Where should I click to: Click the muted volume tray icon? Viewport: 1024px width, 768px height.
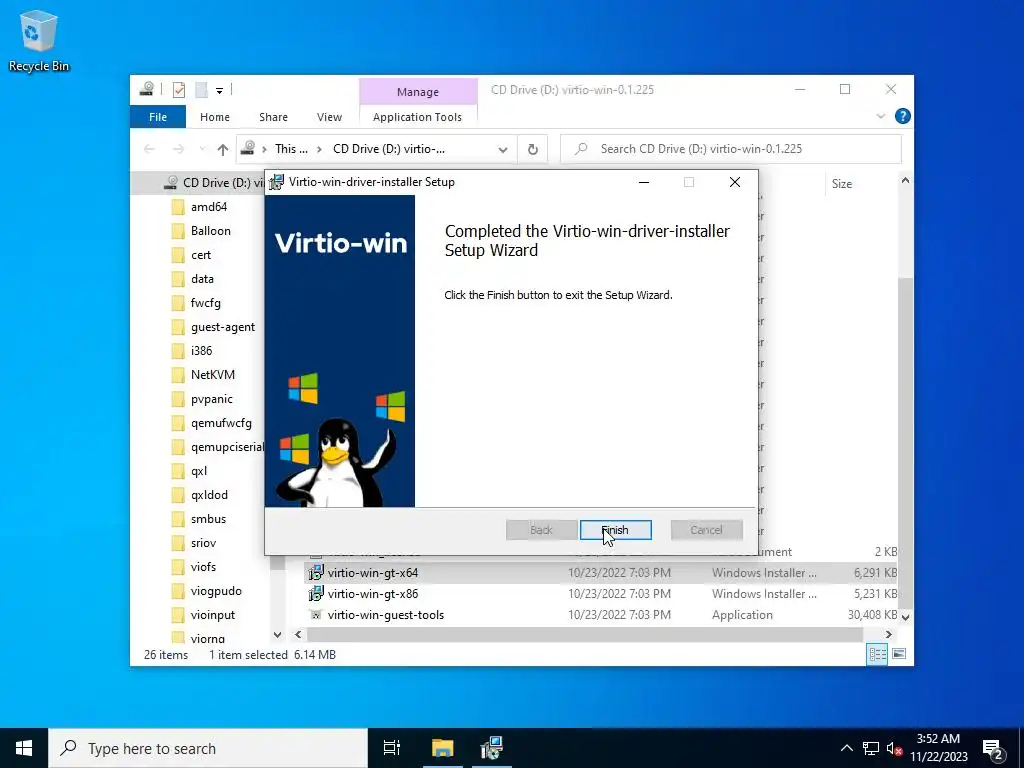(x=894, y=748)
